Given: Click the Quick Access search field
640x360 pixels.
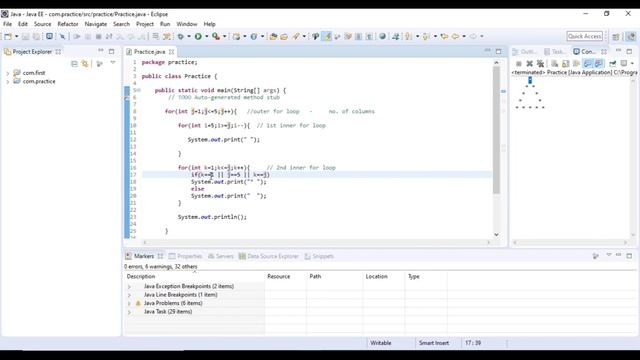Looking at the screenshot, I should [584, 36].
